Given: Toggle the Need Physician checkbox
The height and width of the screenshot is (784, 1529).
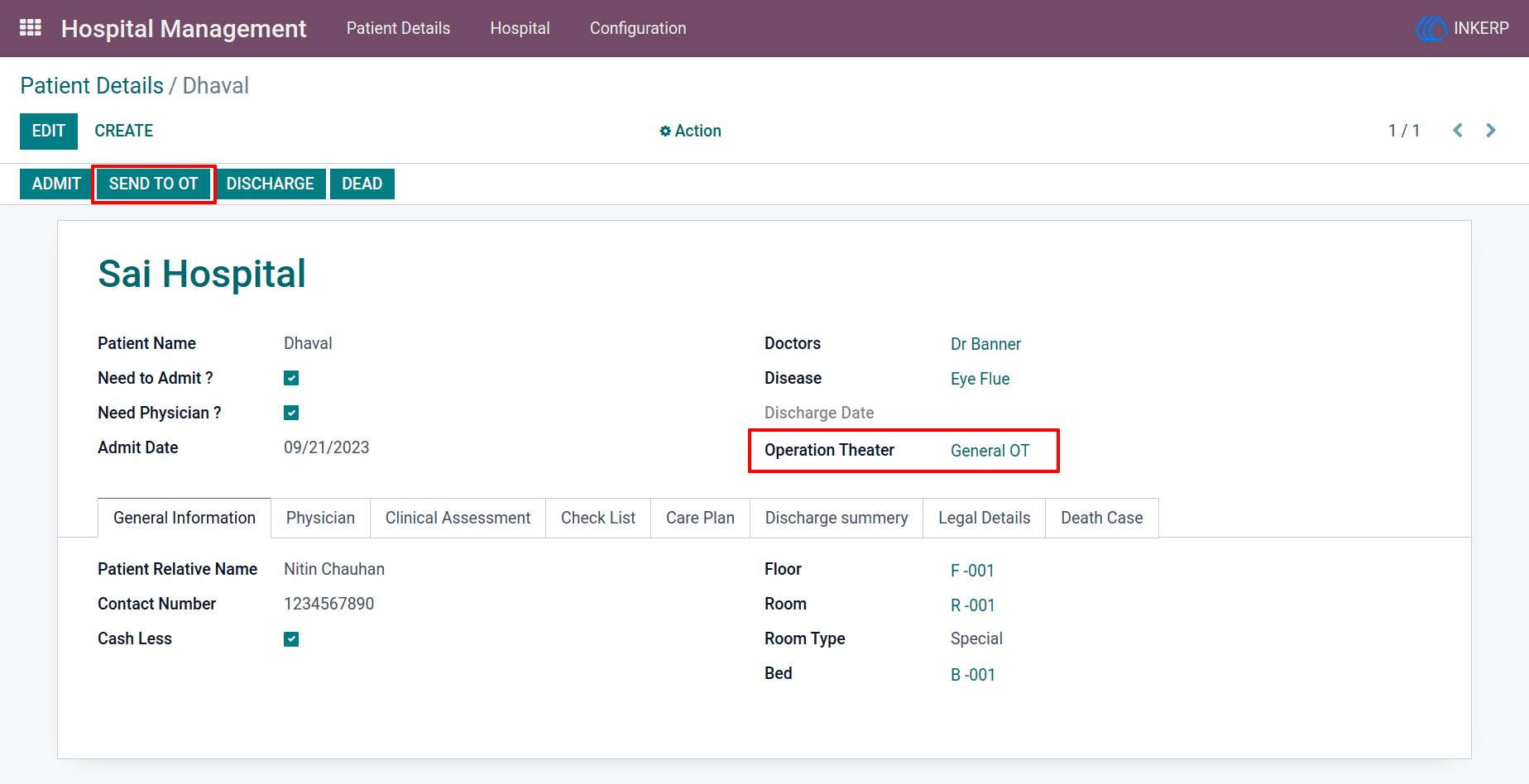Looking at the screenshot, I should click(291, 413).
